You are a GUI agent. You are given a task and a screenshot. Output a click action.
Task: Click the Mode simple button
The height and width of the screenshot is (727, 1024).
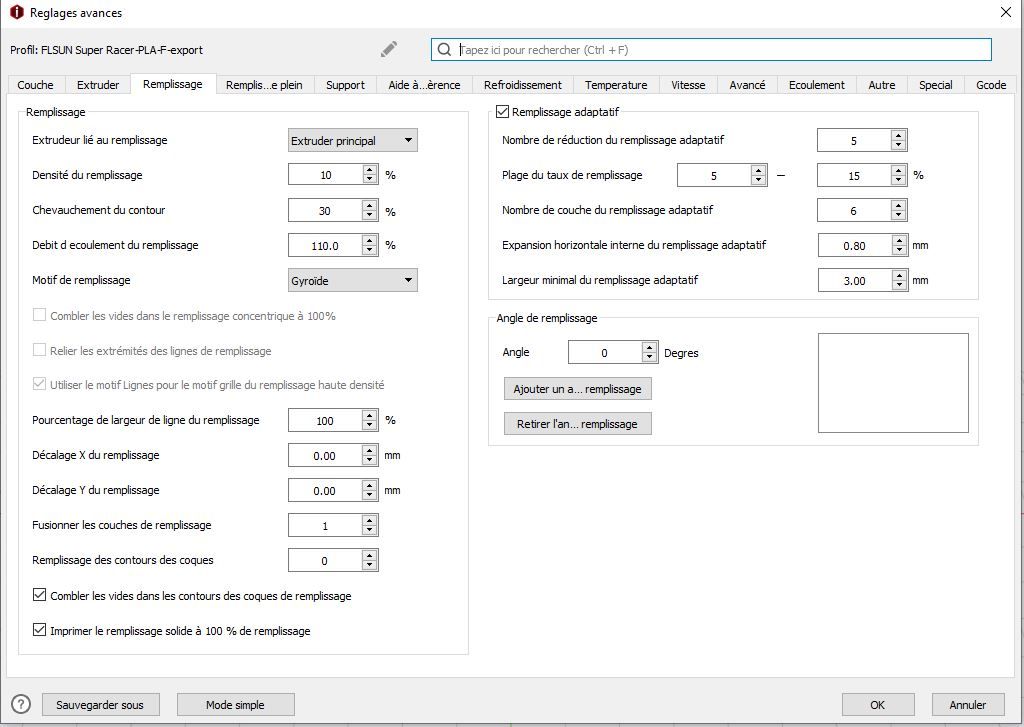235,705
